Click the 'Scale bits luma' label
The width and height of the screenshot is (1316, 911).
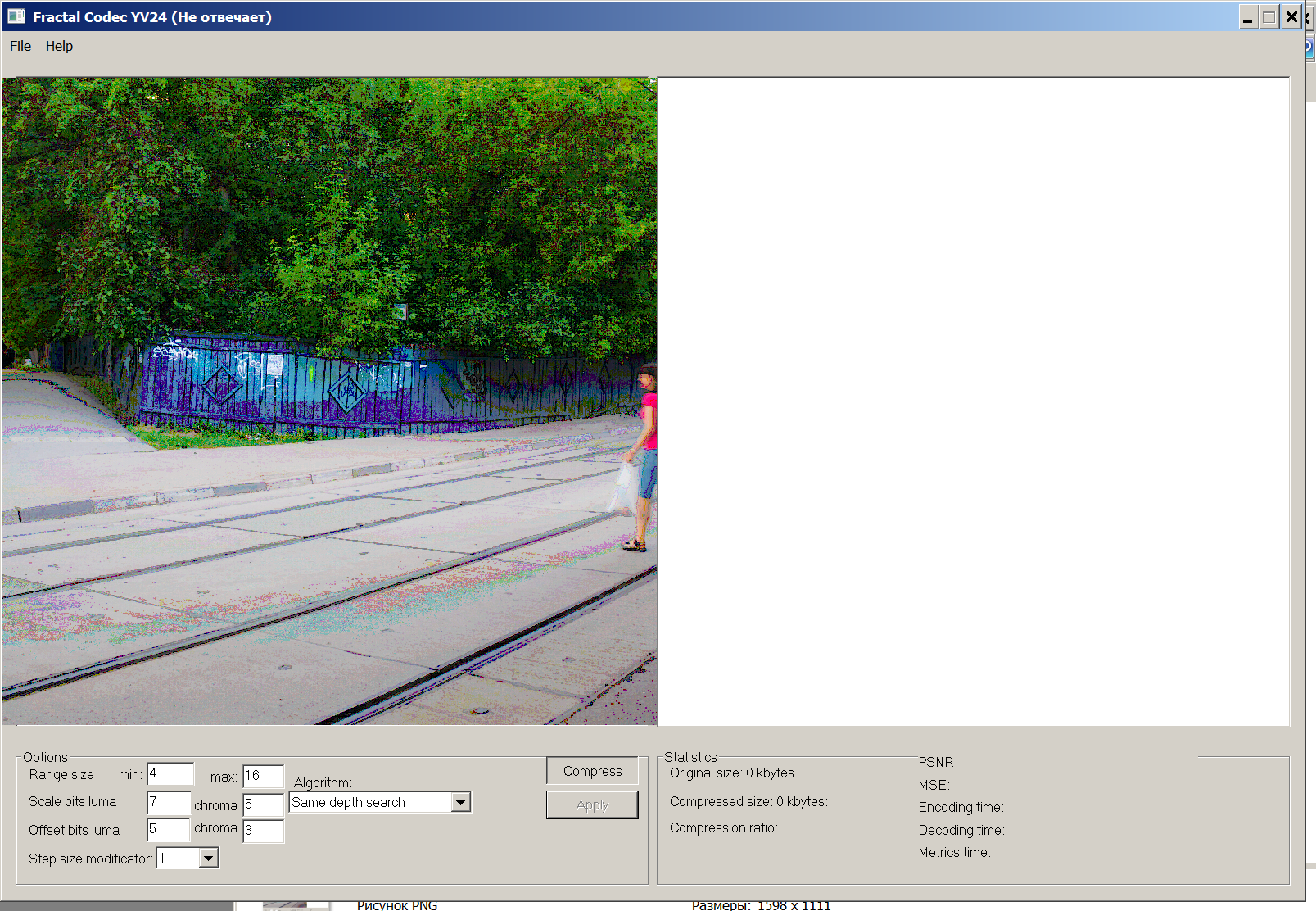click(x=72, y=801)
